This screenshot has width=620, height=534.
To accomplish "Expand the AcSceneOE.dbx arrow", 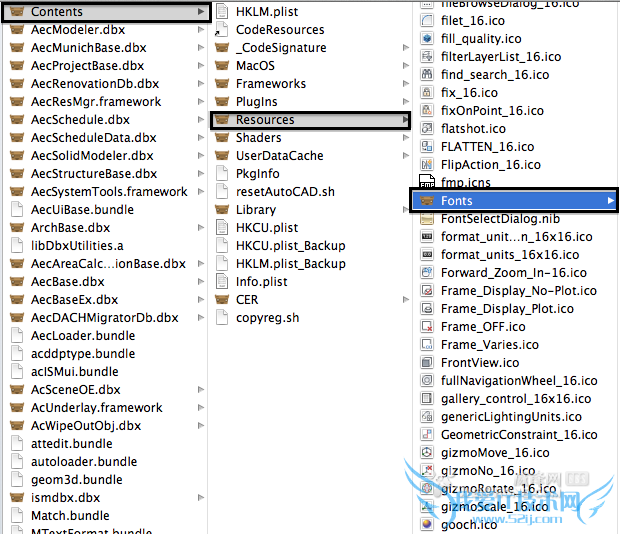I will click(x=201, y=389).
